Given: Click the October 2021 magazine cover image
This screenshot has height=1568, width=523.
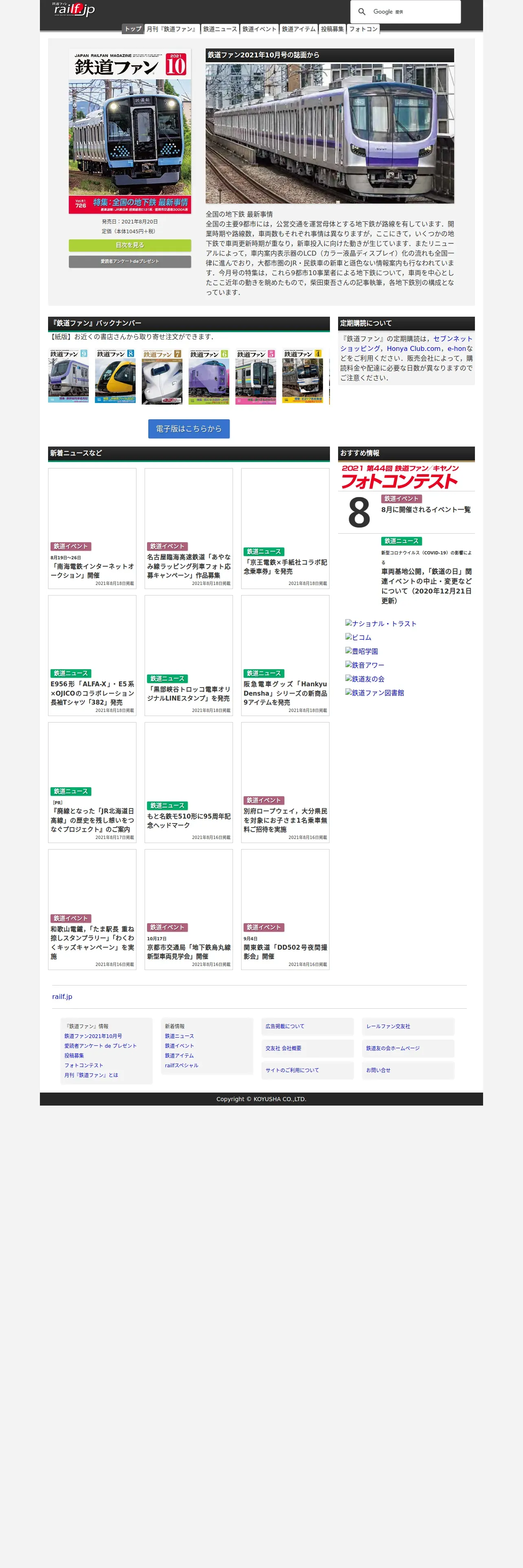Looking at the screenshot, I should [130, 131].
